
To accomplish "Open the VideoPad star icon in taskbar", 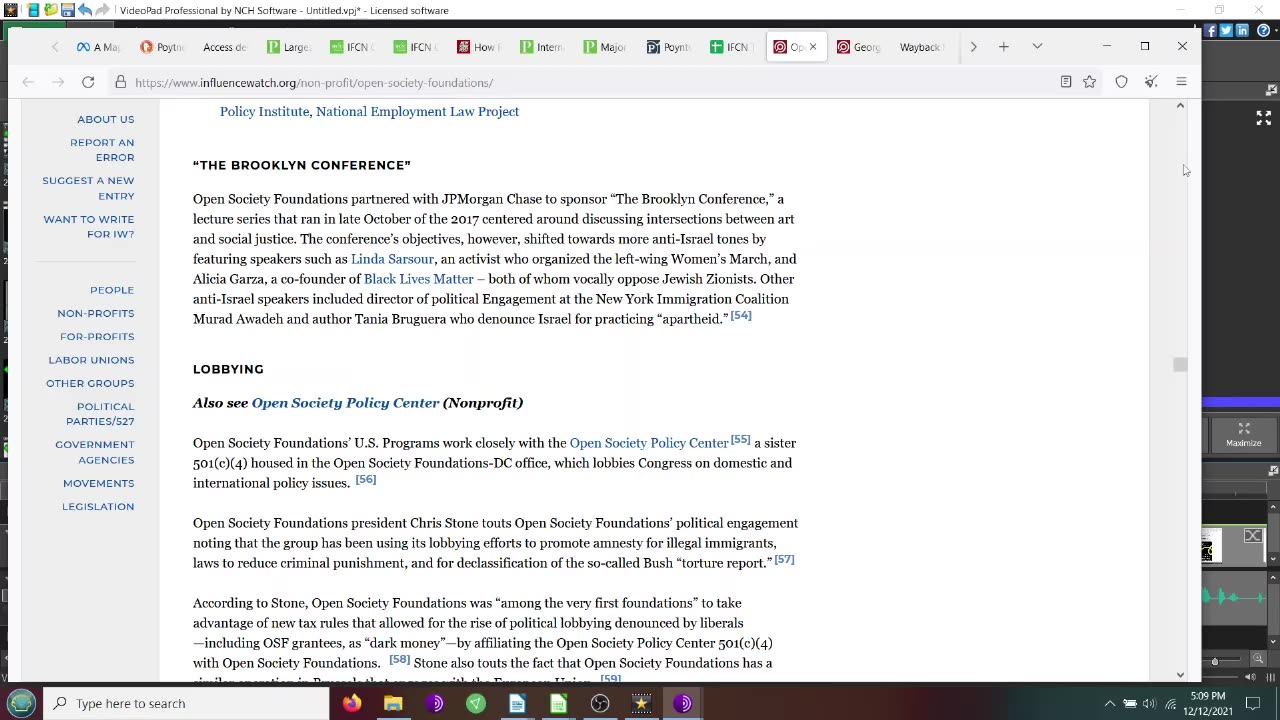I will tap(641, 703).
